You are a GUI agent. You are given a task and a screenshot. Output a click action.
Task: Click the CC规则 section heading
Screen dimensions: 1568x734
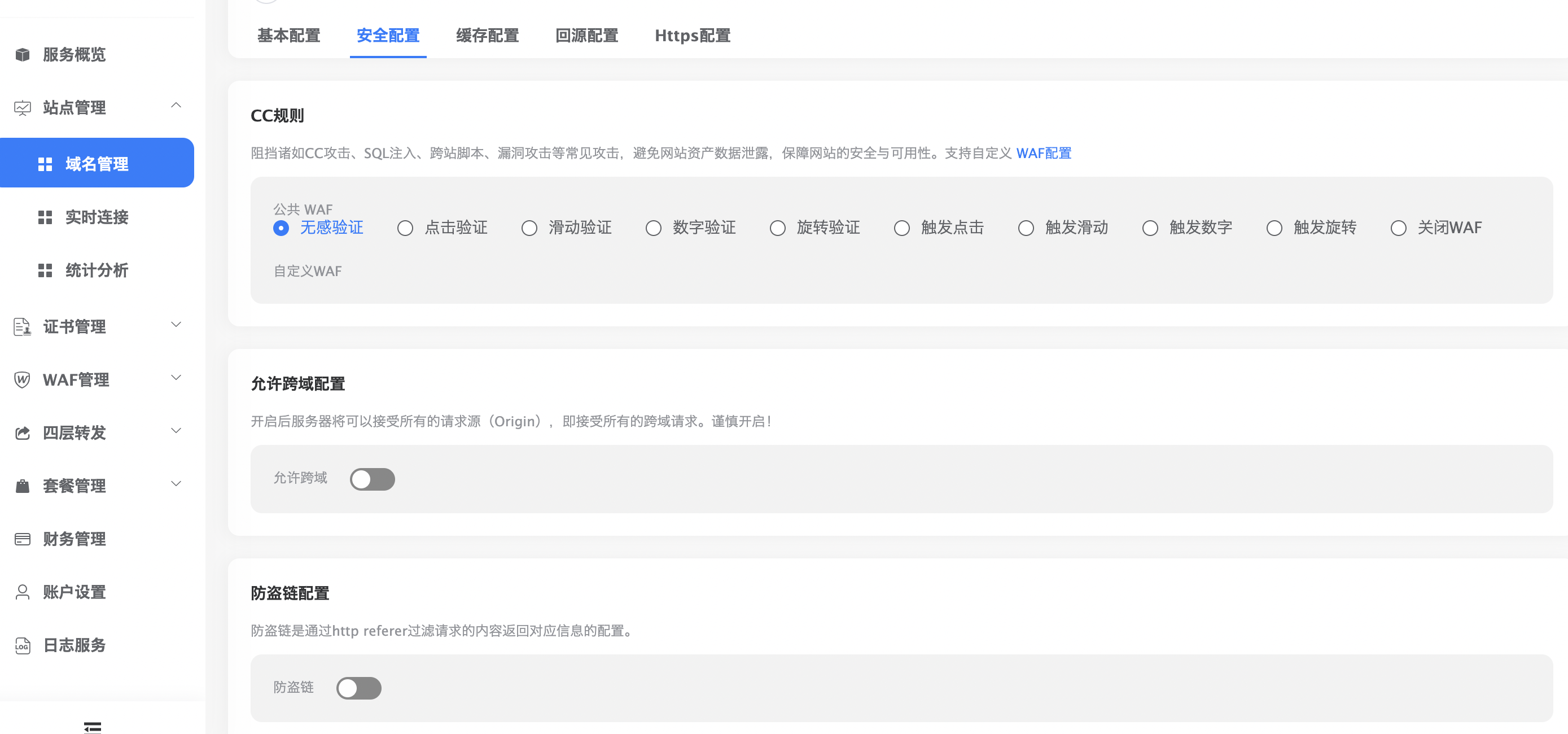(x=277, y=116)
